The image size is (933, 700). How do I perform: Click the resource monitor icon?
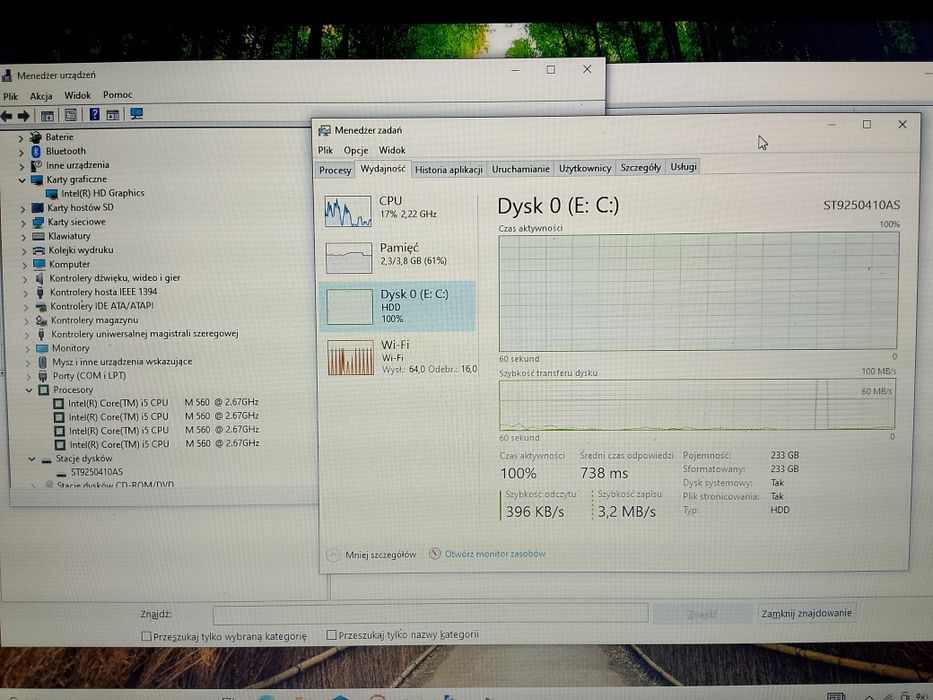pos(435,554)
